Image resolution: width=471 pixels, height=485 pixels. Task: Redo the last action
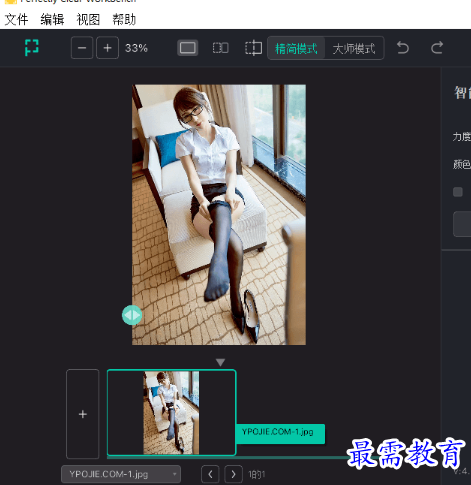[x=437, y=48]
